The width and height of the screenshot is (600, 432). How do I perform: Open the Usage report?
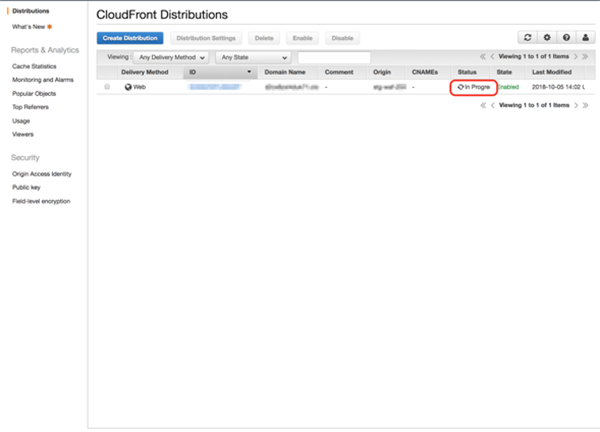21,121
